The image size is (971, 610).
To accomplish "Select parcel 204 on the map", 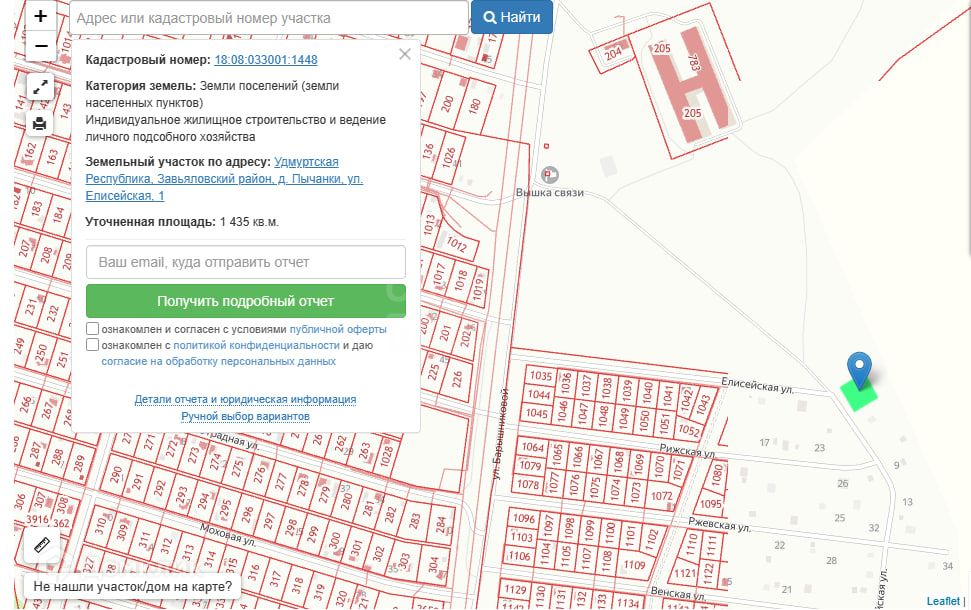I will tap(613, 53).
